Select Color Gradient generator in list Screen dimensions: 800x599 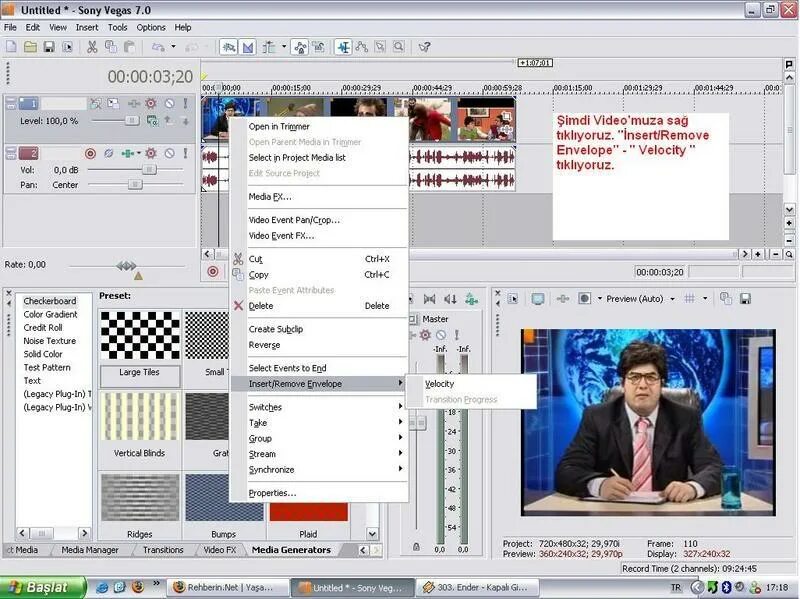(x=51, y=314)
